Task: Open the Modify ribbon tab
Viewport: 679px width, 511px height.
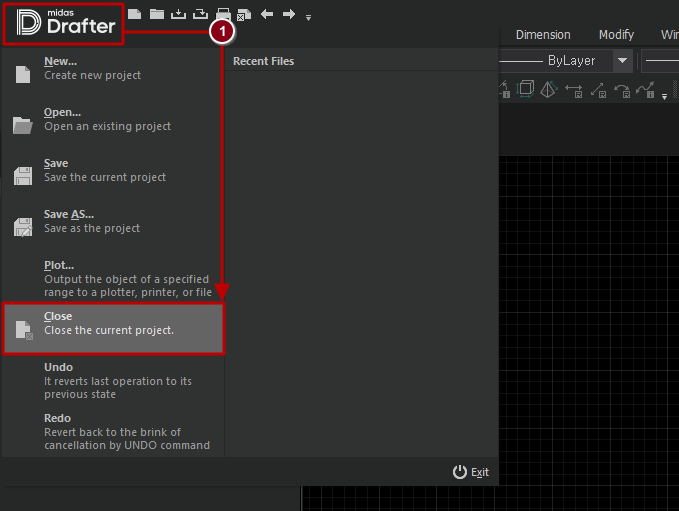Action: tap(616, 35)
